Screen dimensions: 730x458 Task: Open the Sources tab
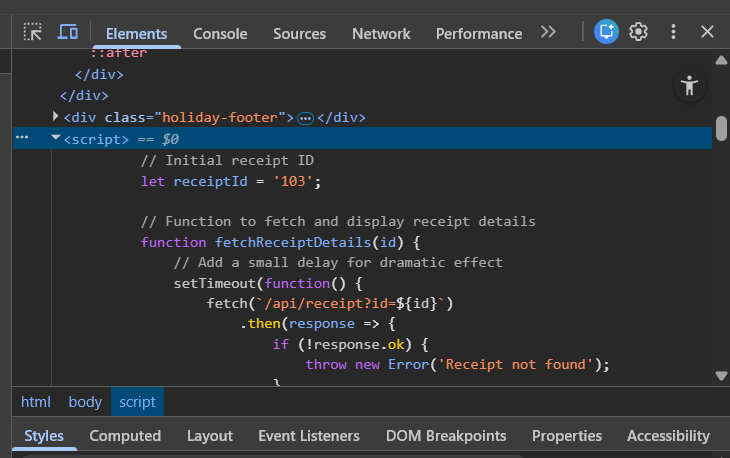pos(299,34)
